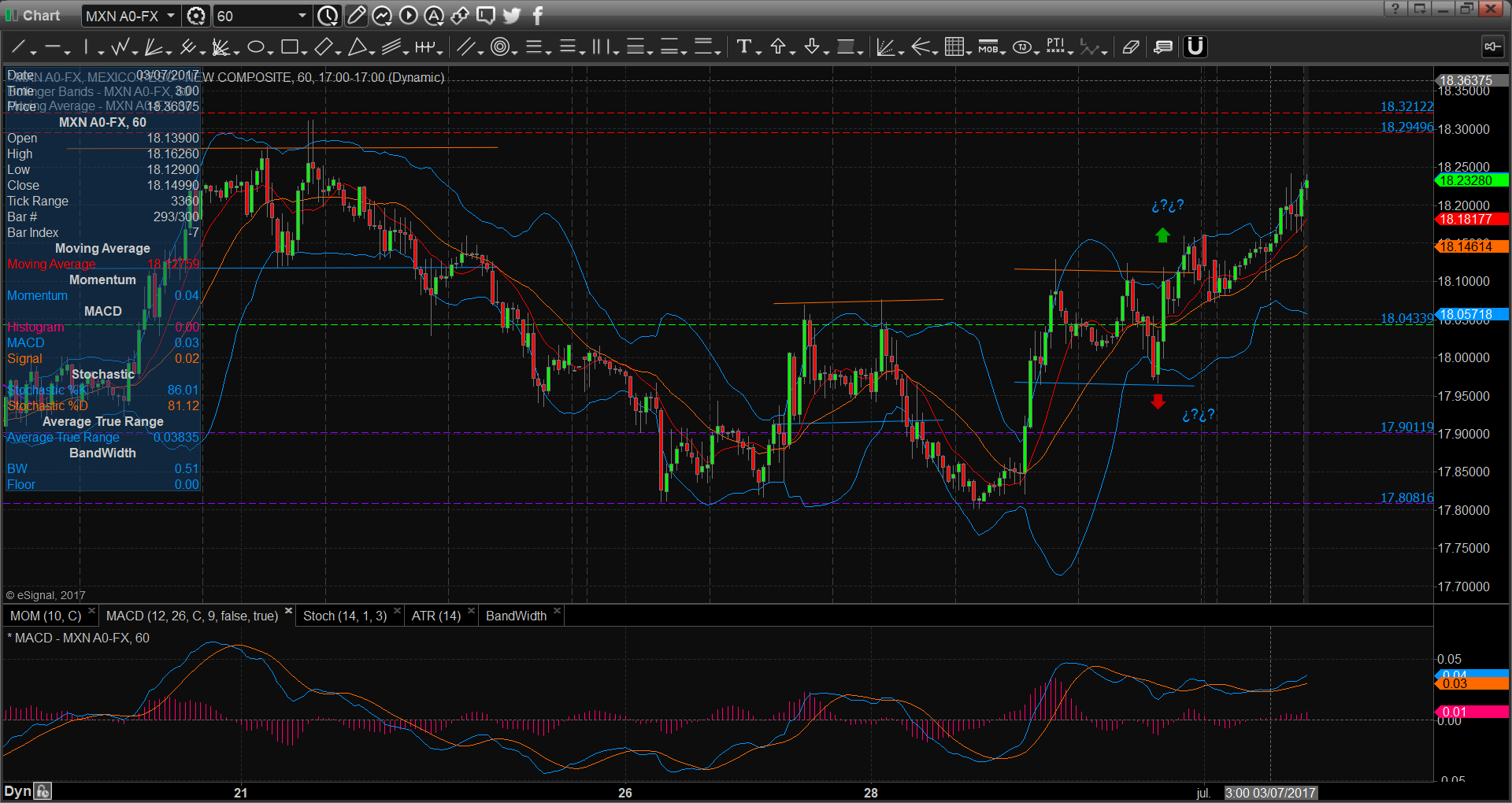Select the zigzag polyline tool
Image resolution: width=1512 pixels, height=803 pixels.
120,47
